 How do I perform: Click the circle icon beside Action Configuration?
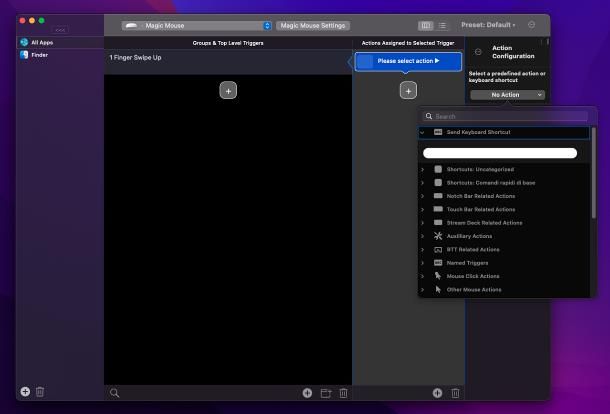click(x=478, y=52)
